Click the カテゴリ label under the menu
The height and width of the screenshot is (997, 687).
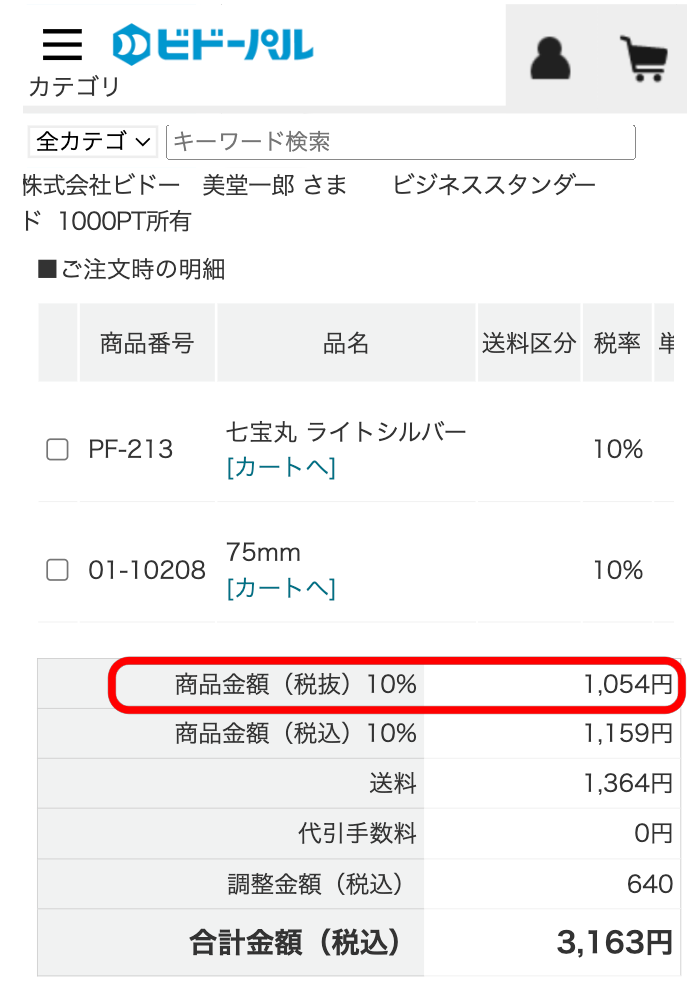click(74, 87)
